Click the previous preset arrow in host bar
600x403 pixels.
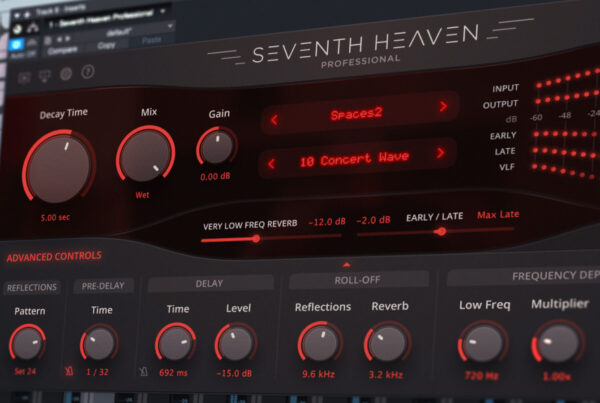pyautogui.click(x=59, y=39)
